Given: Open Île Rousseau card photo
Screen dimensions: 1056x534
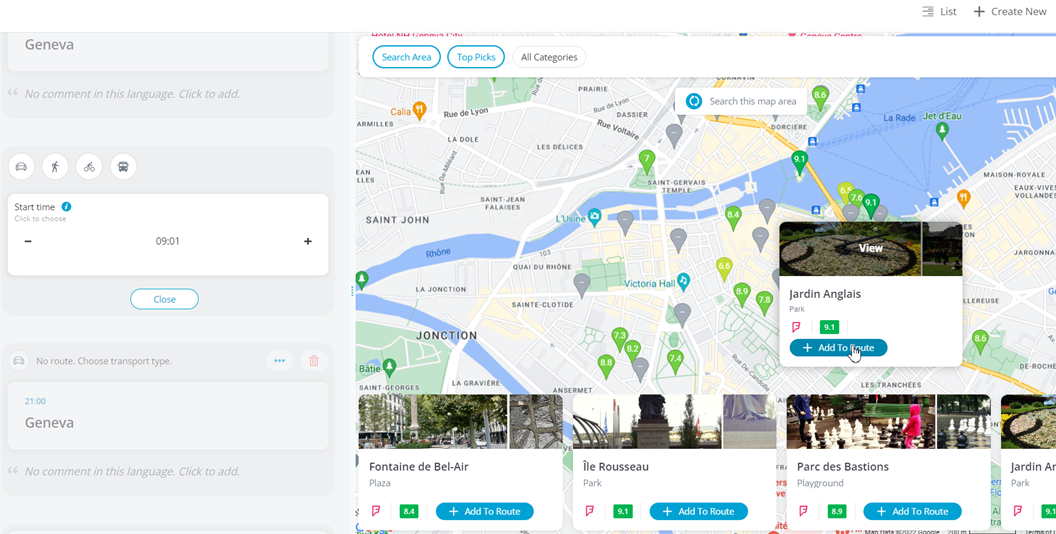Looking at the screenshot, I should tap(647, 422).
